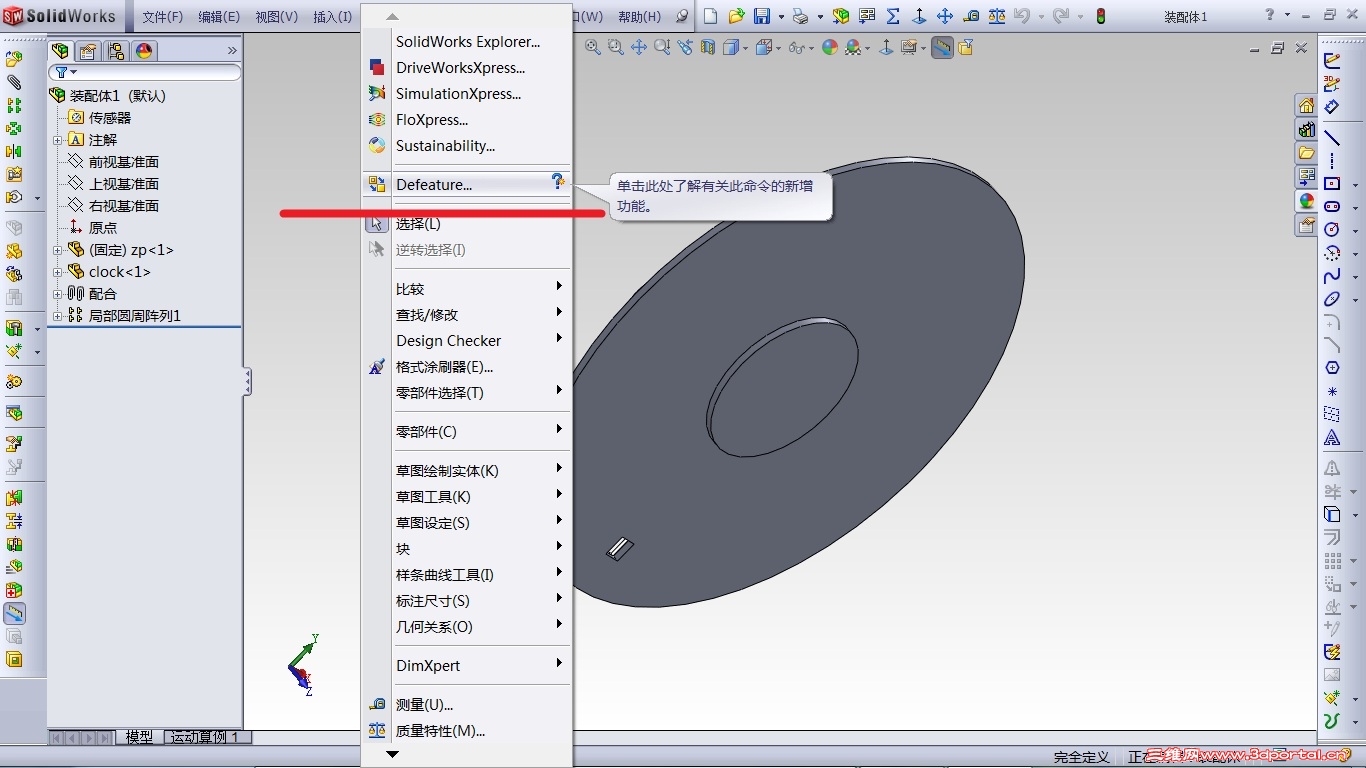Screen dimensions: 1366x768
Task: Select the Spline sketch tool
Action: (x=1332, y=276)
